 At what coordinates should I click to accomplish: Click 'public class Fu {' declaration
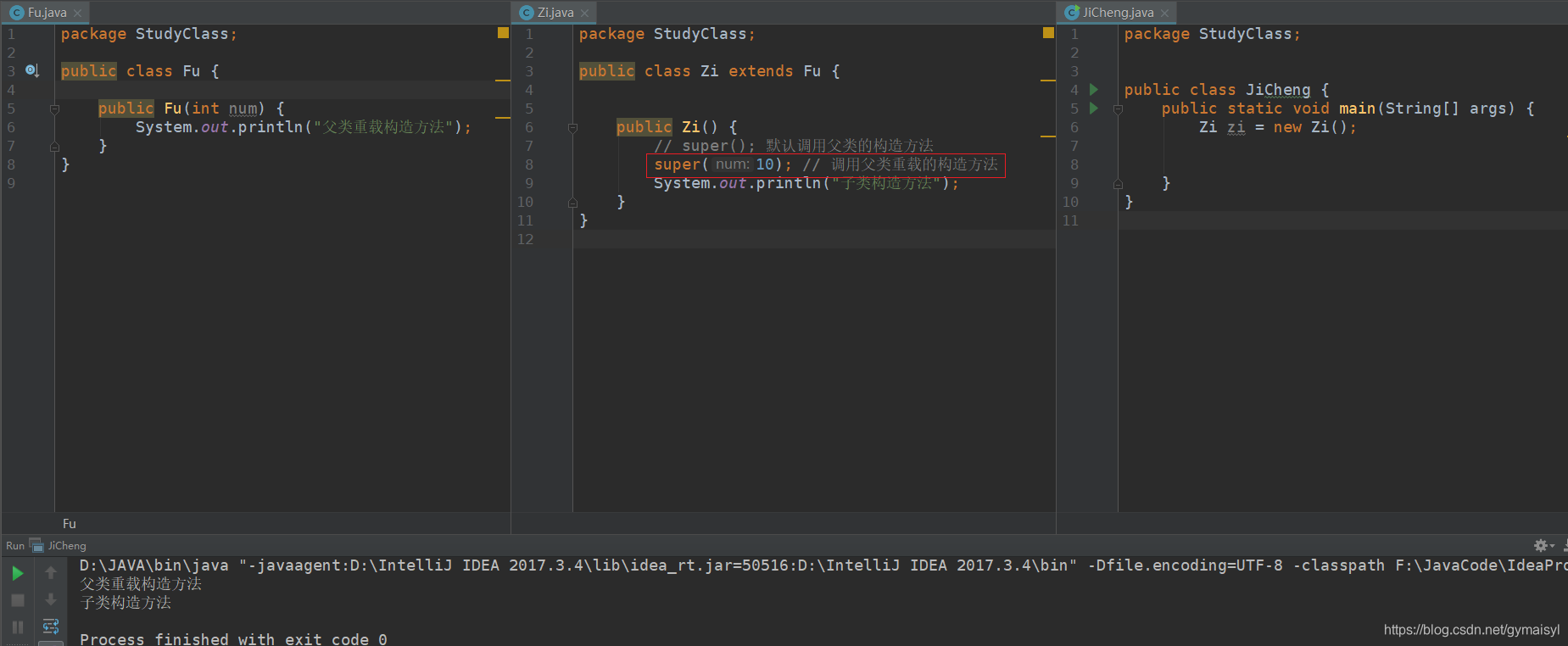coord(140,70)
